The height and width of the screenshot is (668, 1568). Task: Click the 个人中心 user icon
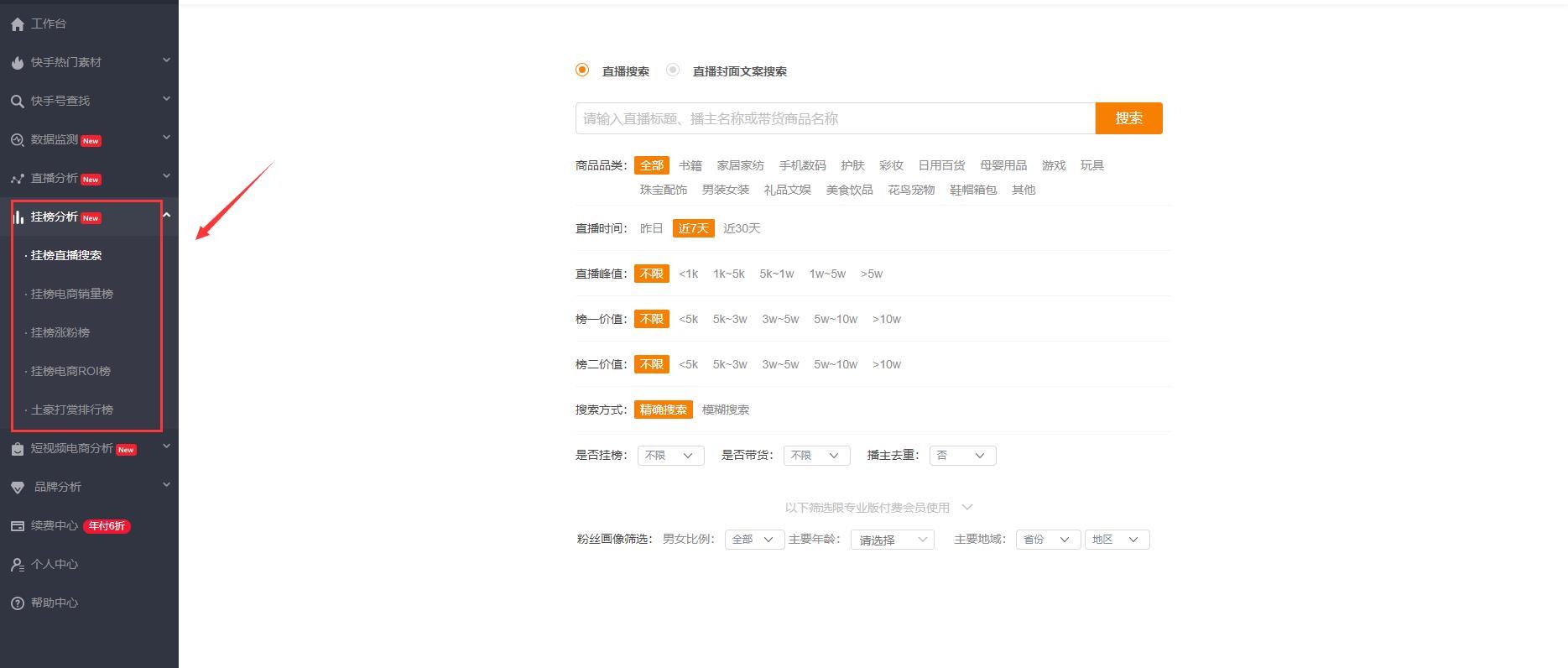tap(18, 565)
